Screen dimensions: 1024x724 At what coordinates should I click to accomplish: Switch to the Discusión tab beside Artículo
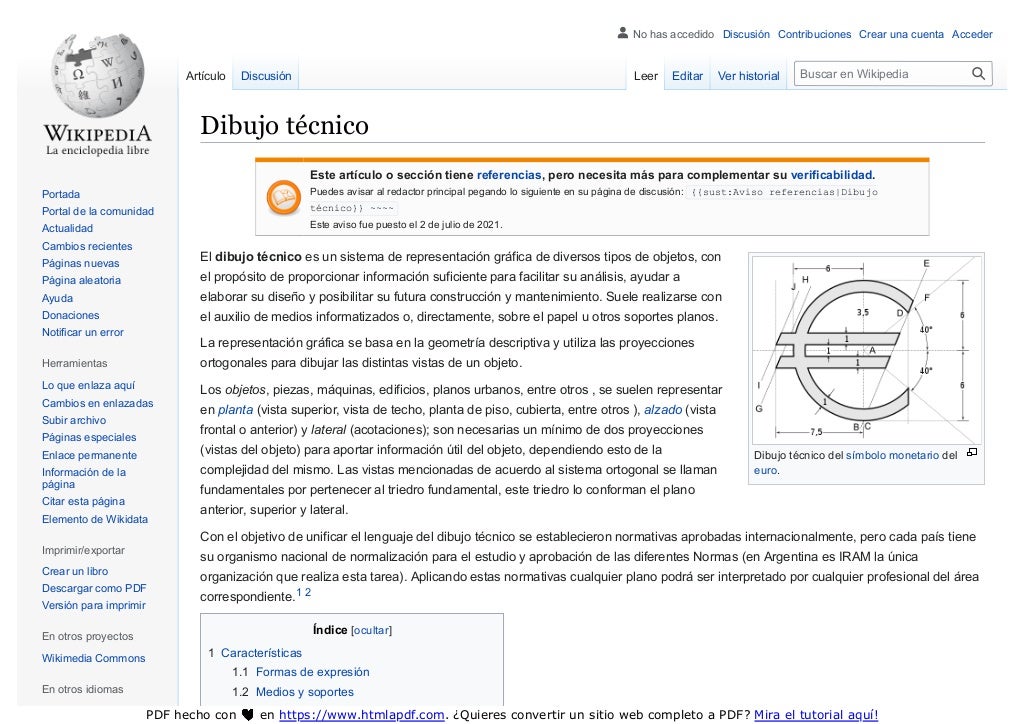point(266,76)
